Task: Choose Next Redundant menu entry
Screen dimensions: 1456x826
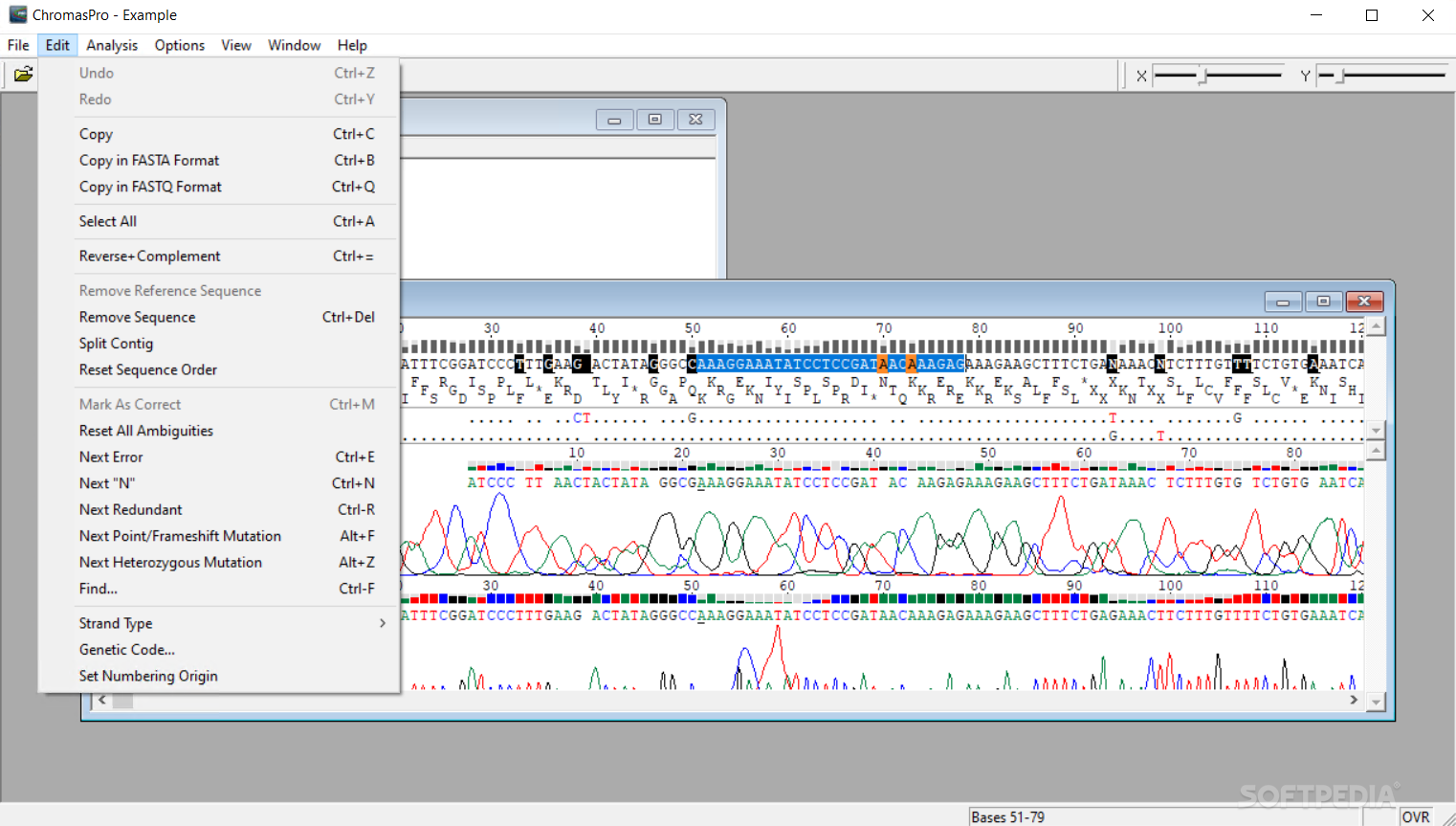Action: coord(219,510)
